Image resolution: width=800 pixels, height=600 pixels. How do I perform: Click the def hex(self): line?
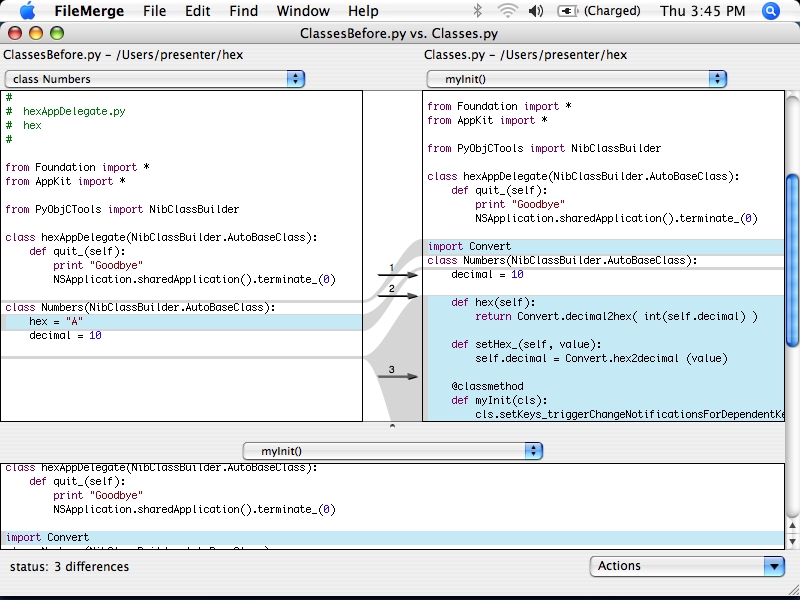point(493,303)
